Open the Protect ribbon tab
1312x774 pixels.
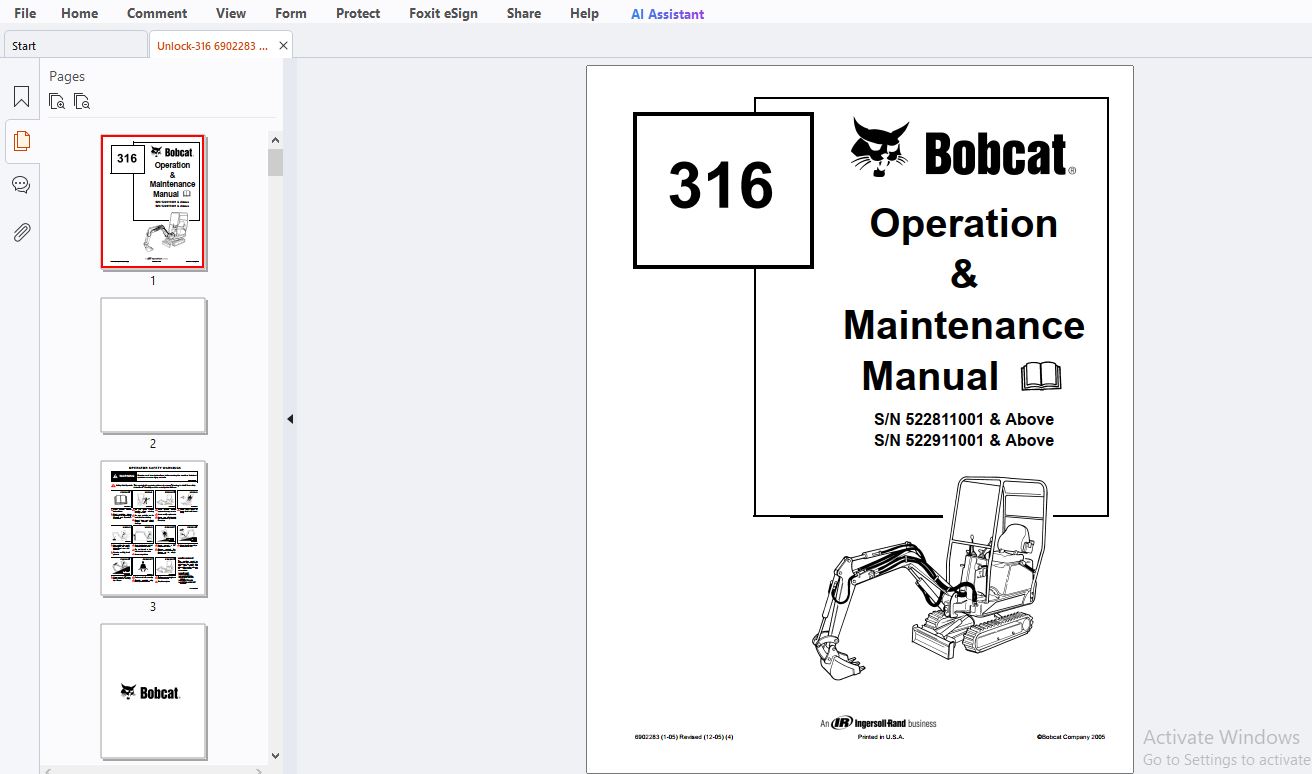click(358, 13)
